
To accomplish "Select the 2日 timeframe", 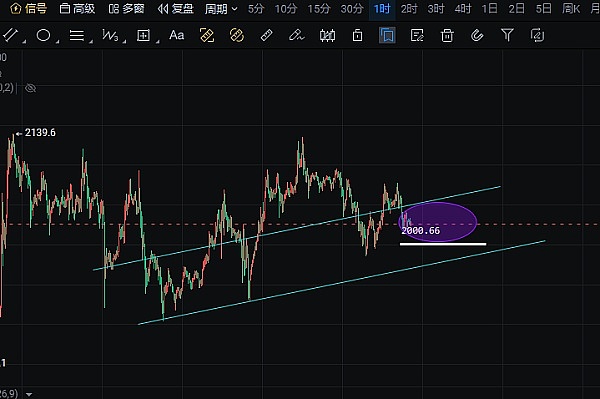I will (x=516, y=8).
